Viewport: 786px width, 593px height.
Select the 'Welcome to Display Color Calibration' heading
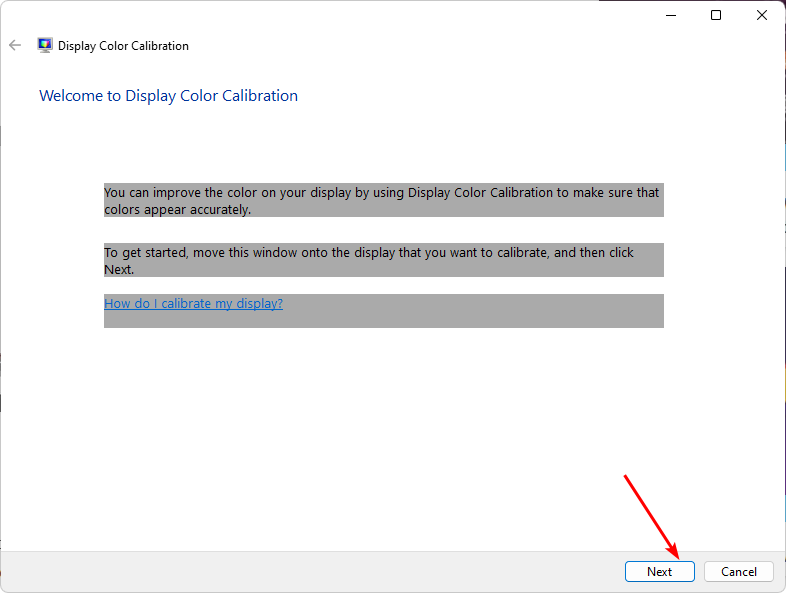(x=168, y=96)
